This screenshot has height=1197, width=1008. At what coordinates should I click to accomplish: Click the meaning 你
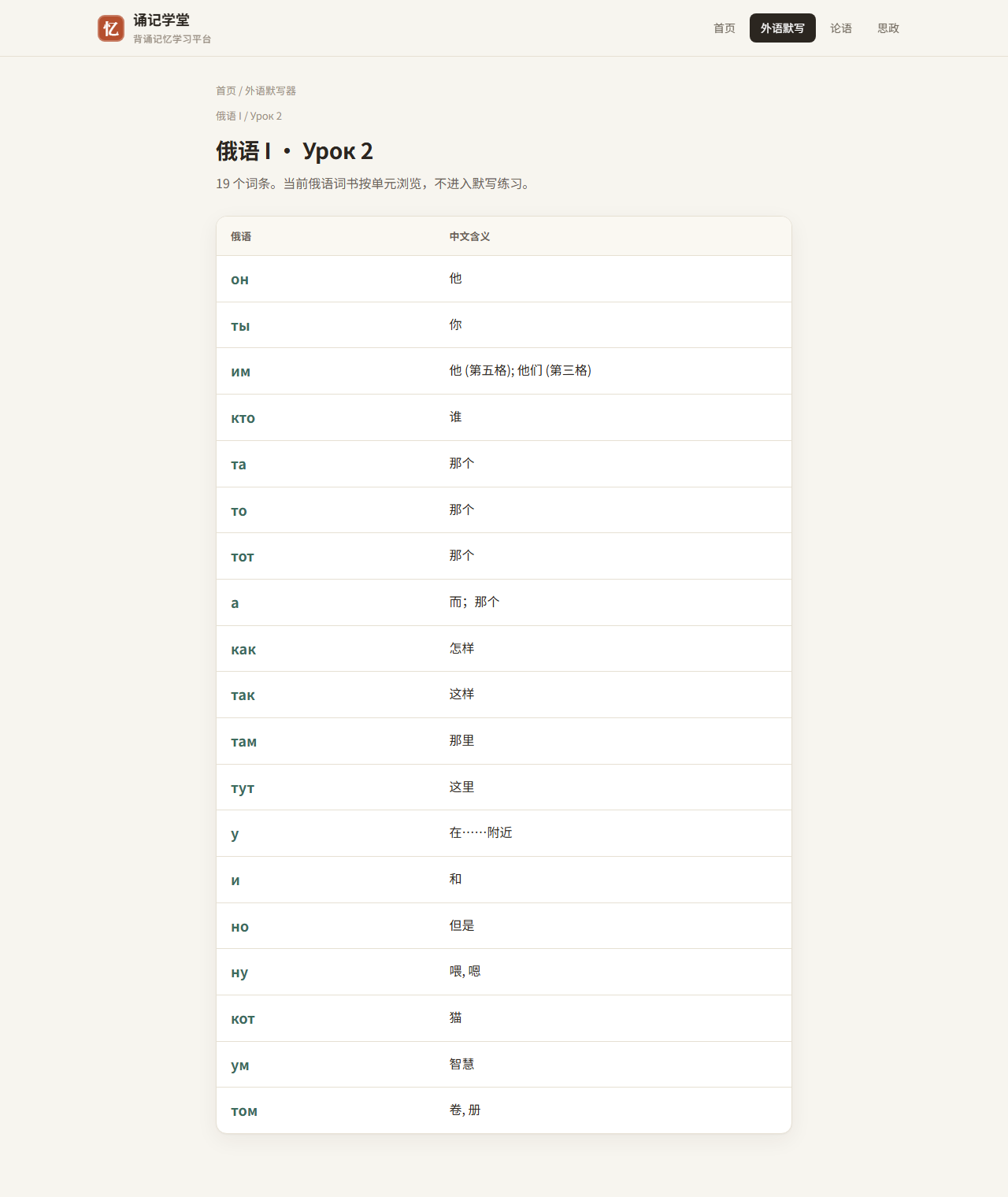point(455,324)
